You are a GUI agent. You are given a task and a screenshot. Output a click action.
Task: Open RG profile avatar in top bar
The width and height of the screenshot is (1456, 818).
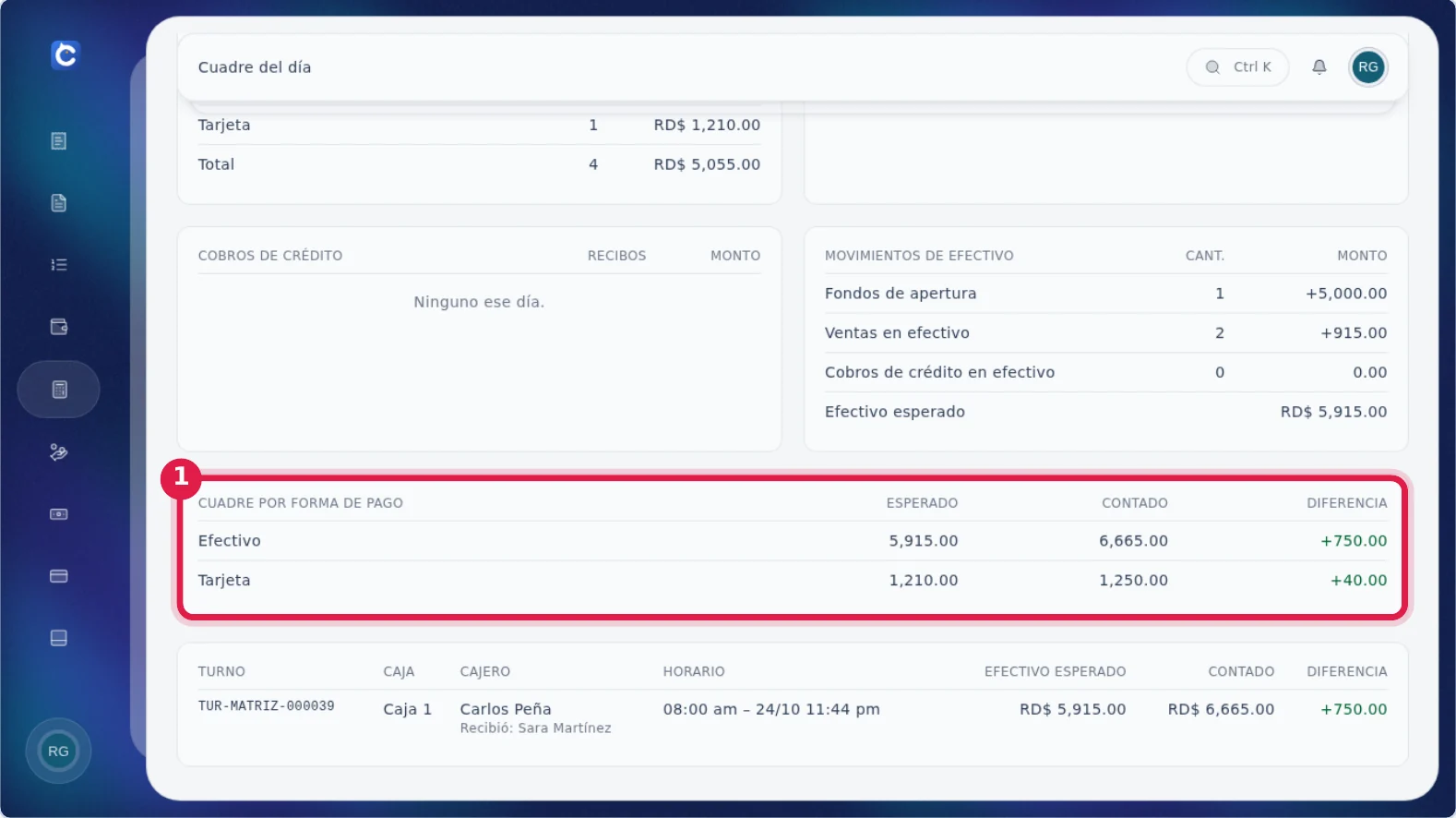(1368, 66)
